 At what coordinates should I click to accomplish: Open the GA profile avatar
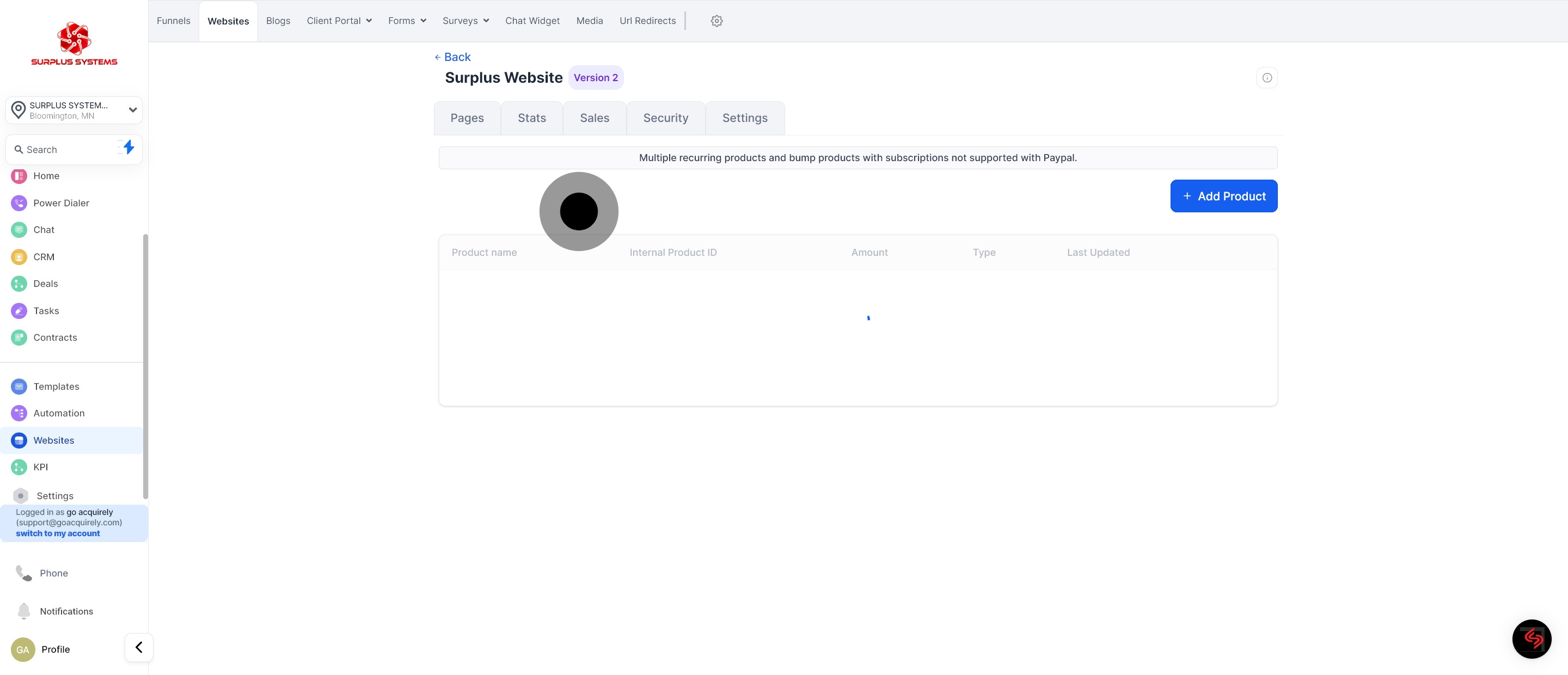coord(22,649)
